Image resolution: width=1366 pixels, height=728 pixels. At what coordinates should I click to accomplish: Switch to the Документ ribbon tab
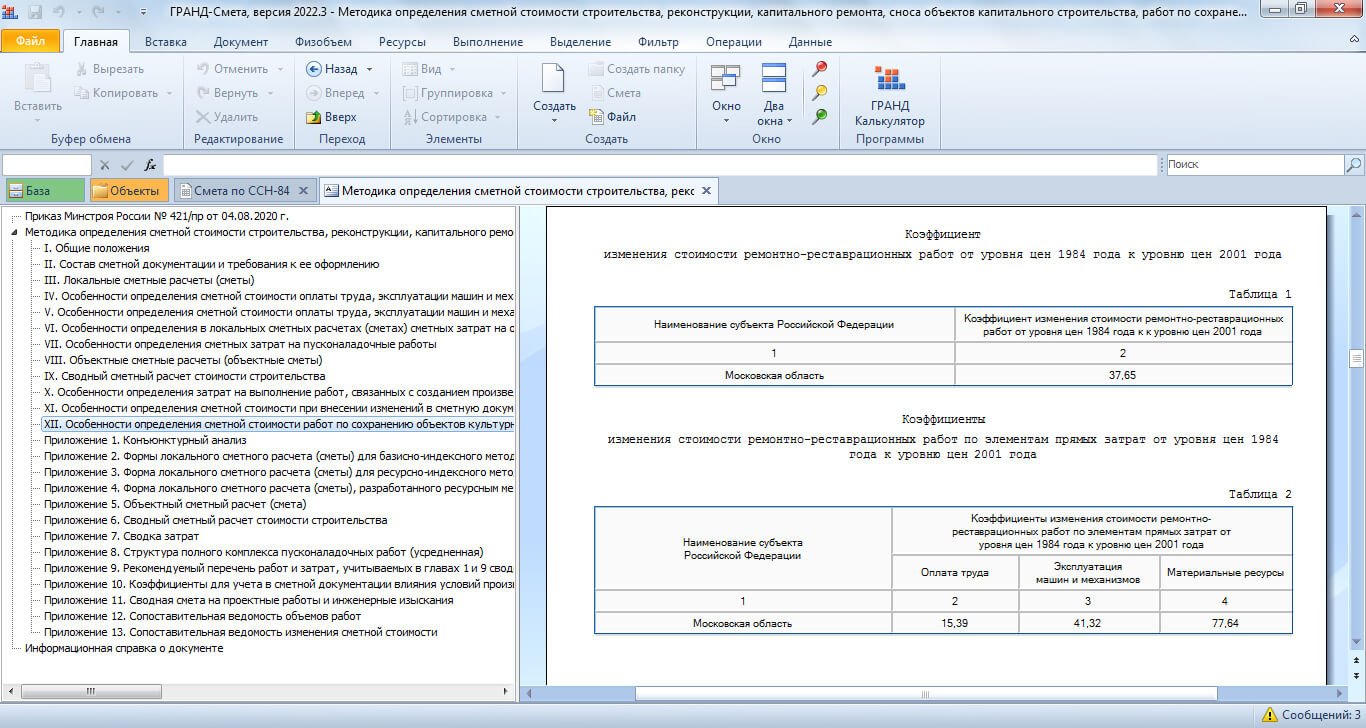(x=241, y=42)
